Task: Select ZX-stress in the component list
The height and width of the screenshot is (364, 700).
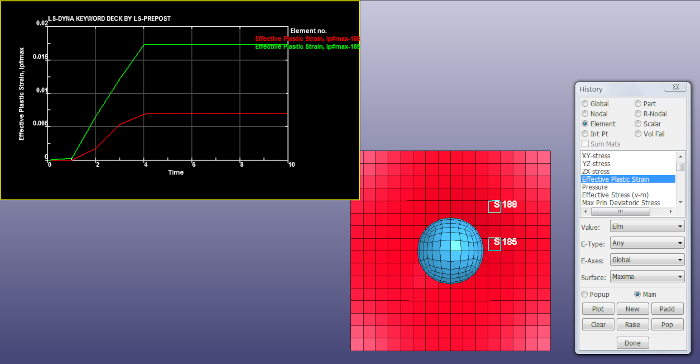Action: click(596, 172)
